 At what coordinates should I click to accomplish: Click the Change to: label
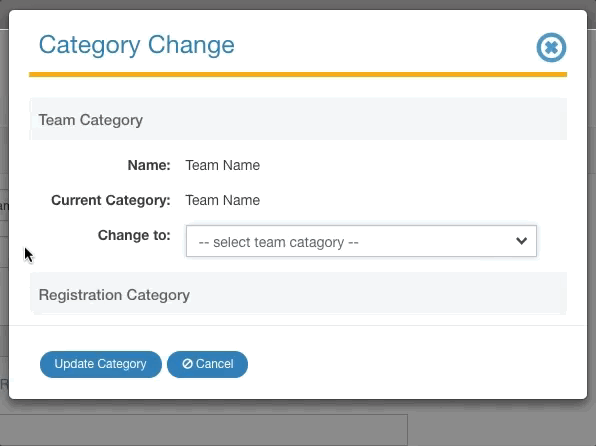tap(134, 235)
